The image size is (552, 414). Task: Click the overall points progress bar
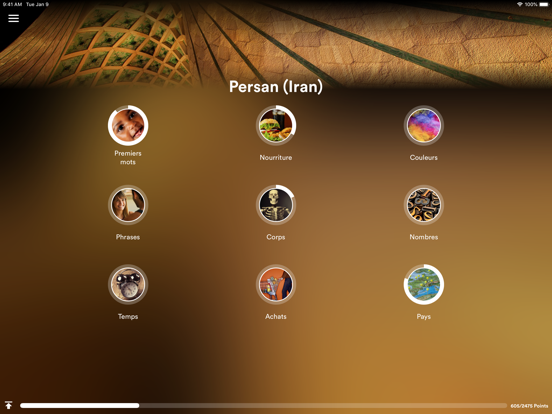[263, 406]
